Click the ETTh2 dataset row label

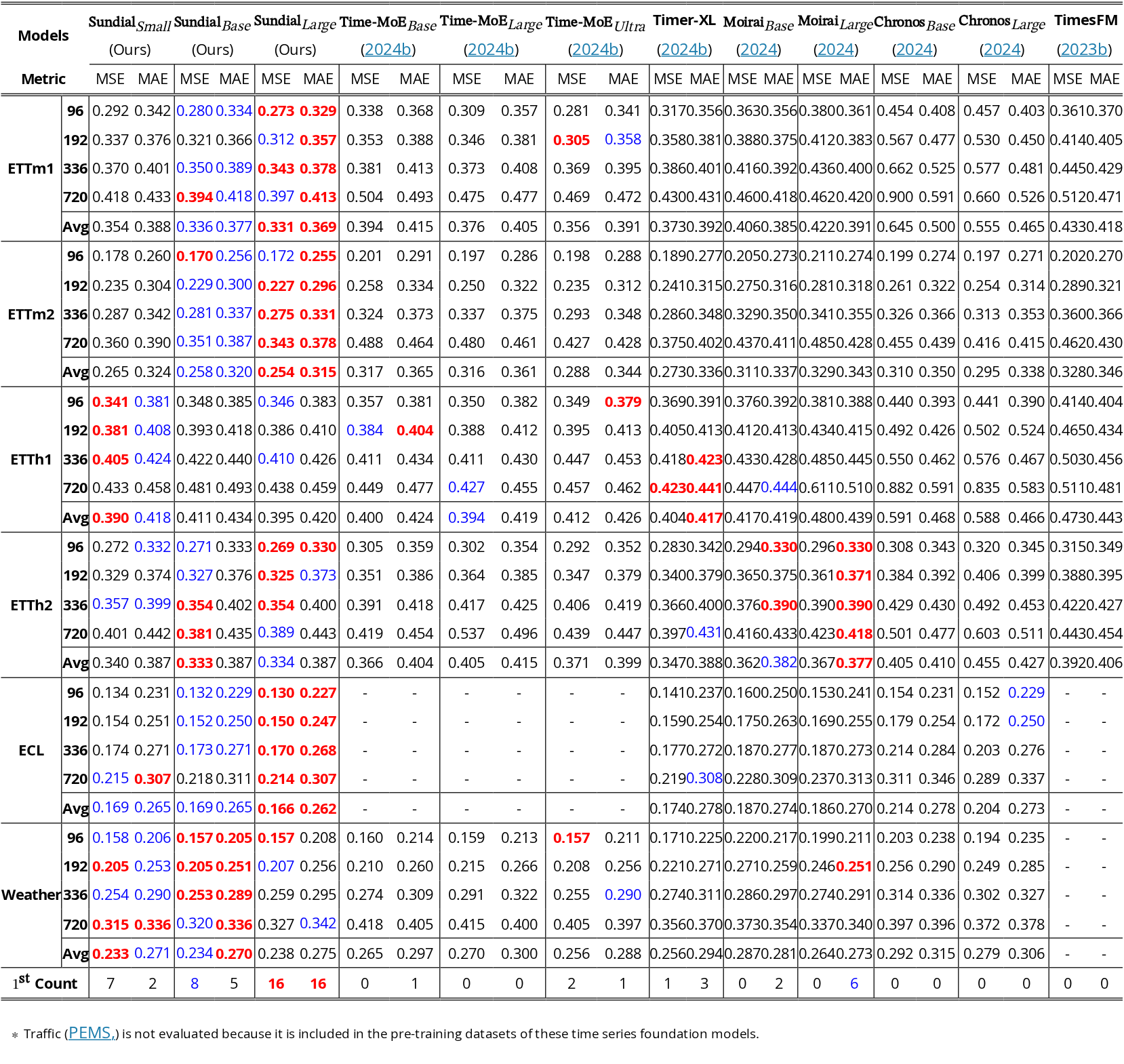[31, 605]
